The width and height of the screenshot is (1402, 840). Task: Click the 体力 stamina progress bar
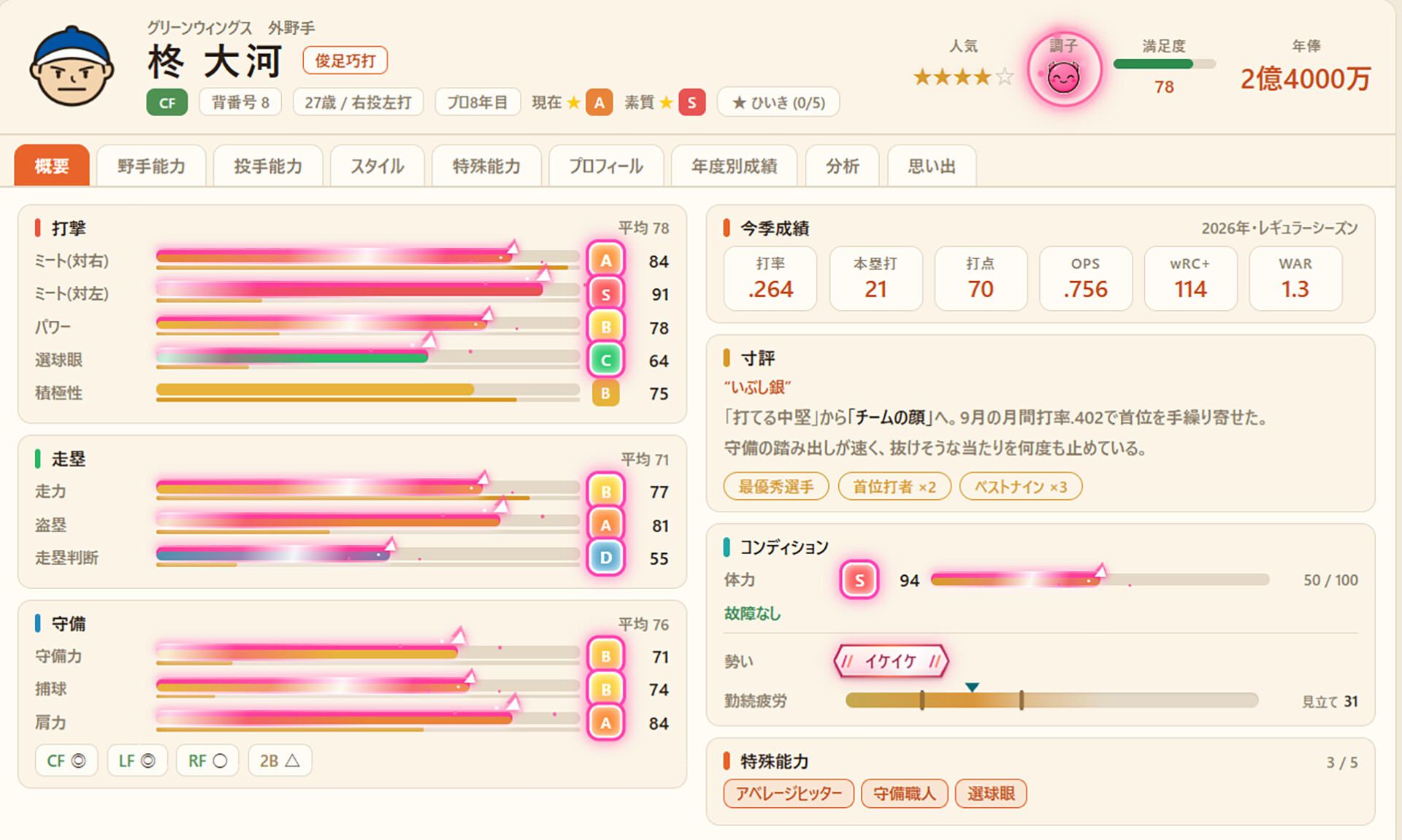point(1100,579)
